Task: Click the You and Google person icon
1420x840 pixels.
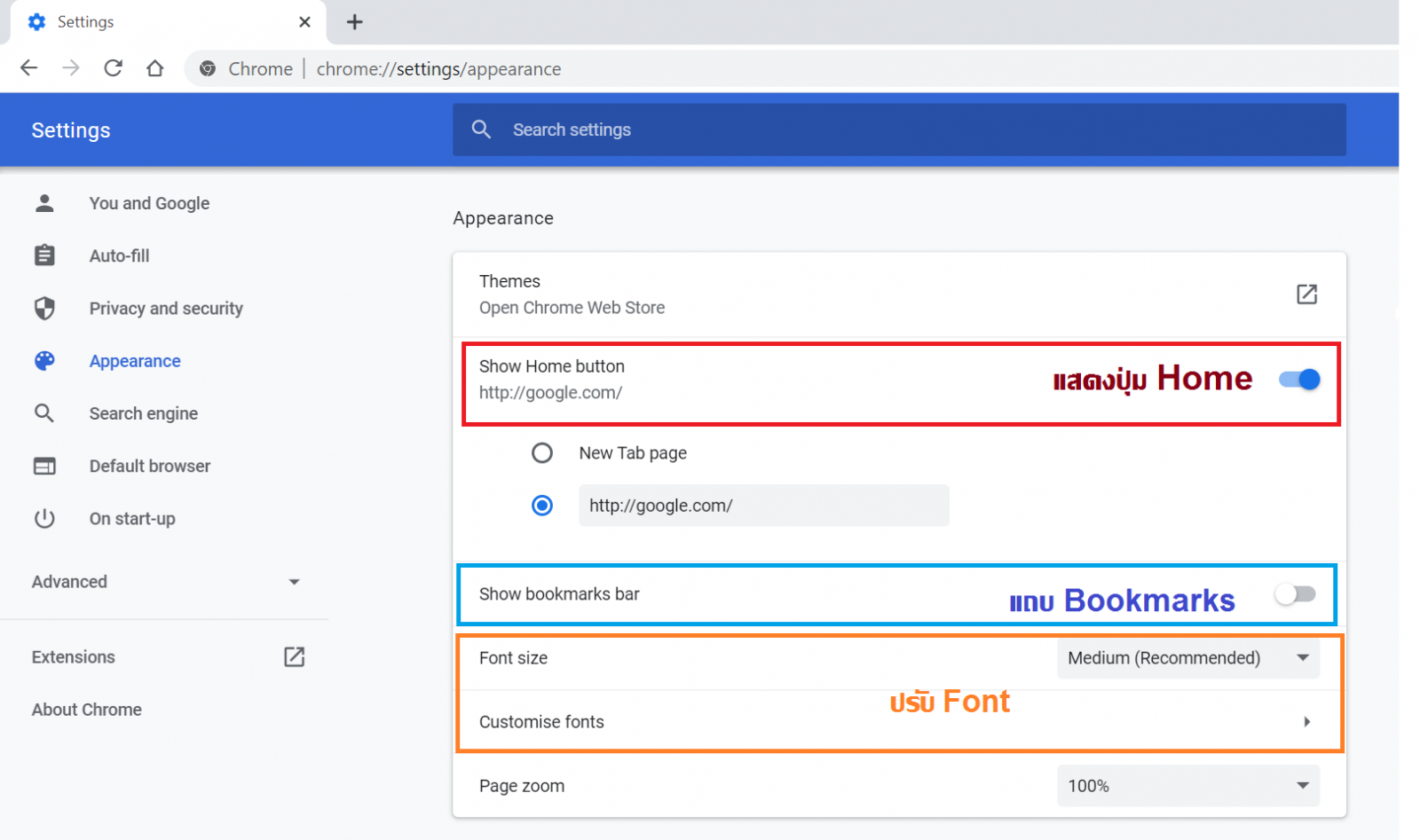Action: tap(44, 203)
